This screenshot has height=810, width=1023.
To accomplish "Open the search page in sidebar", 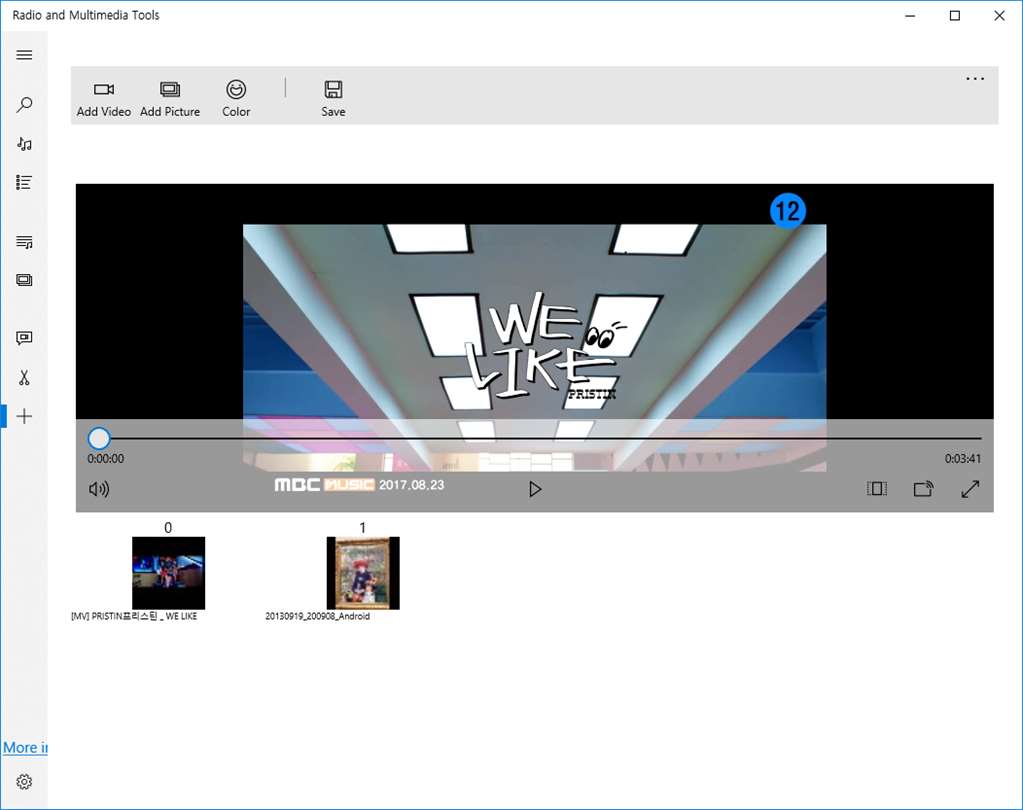I will coord(24,104).
